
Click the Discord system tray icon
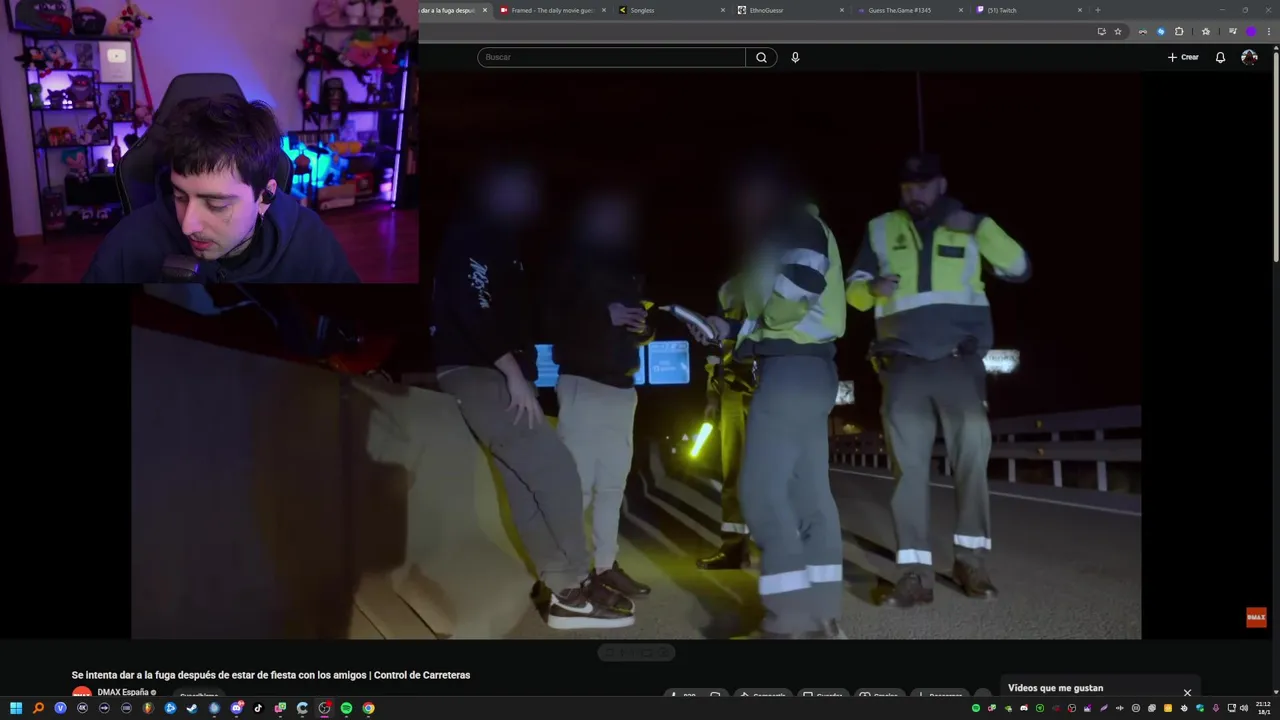coord(1024,708)
